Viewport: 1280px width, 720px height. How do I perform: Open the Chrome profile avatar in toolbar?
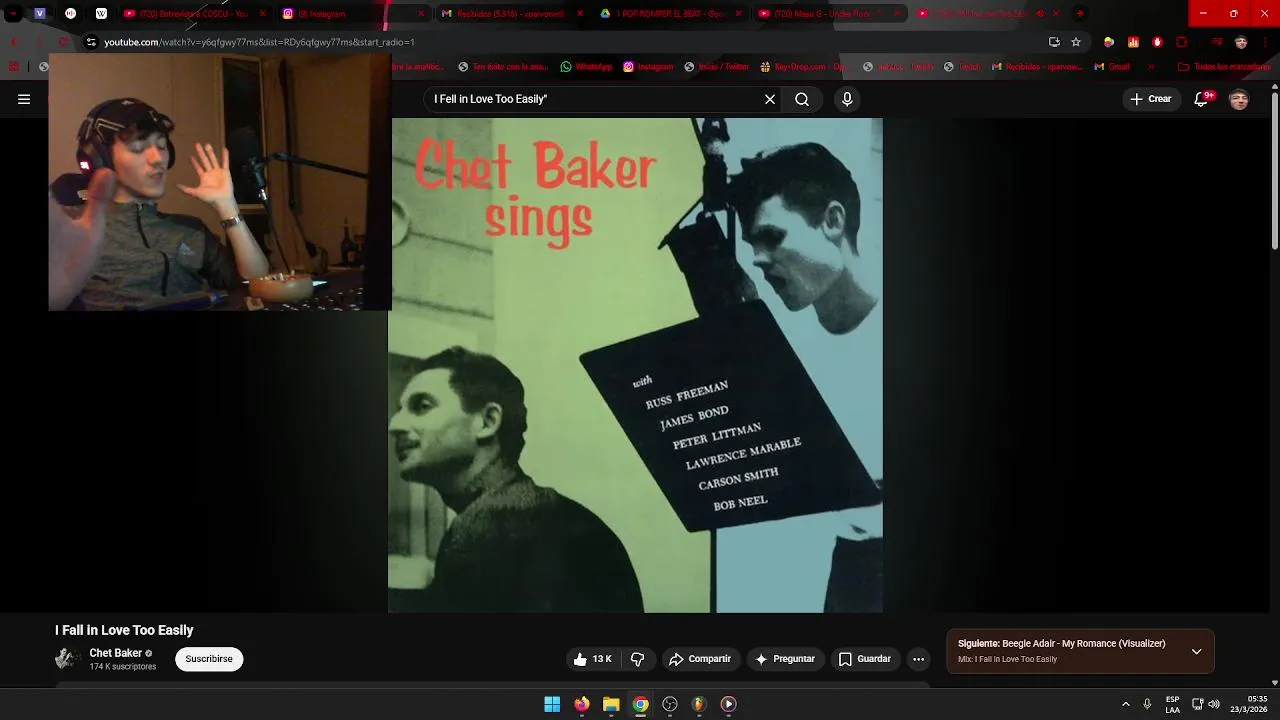(x=1241, y=42)
